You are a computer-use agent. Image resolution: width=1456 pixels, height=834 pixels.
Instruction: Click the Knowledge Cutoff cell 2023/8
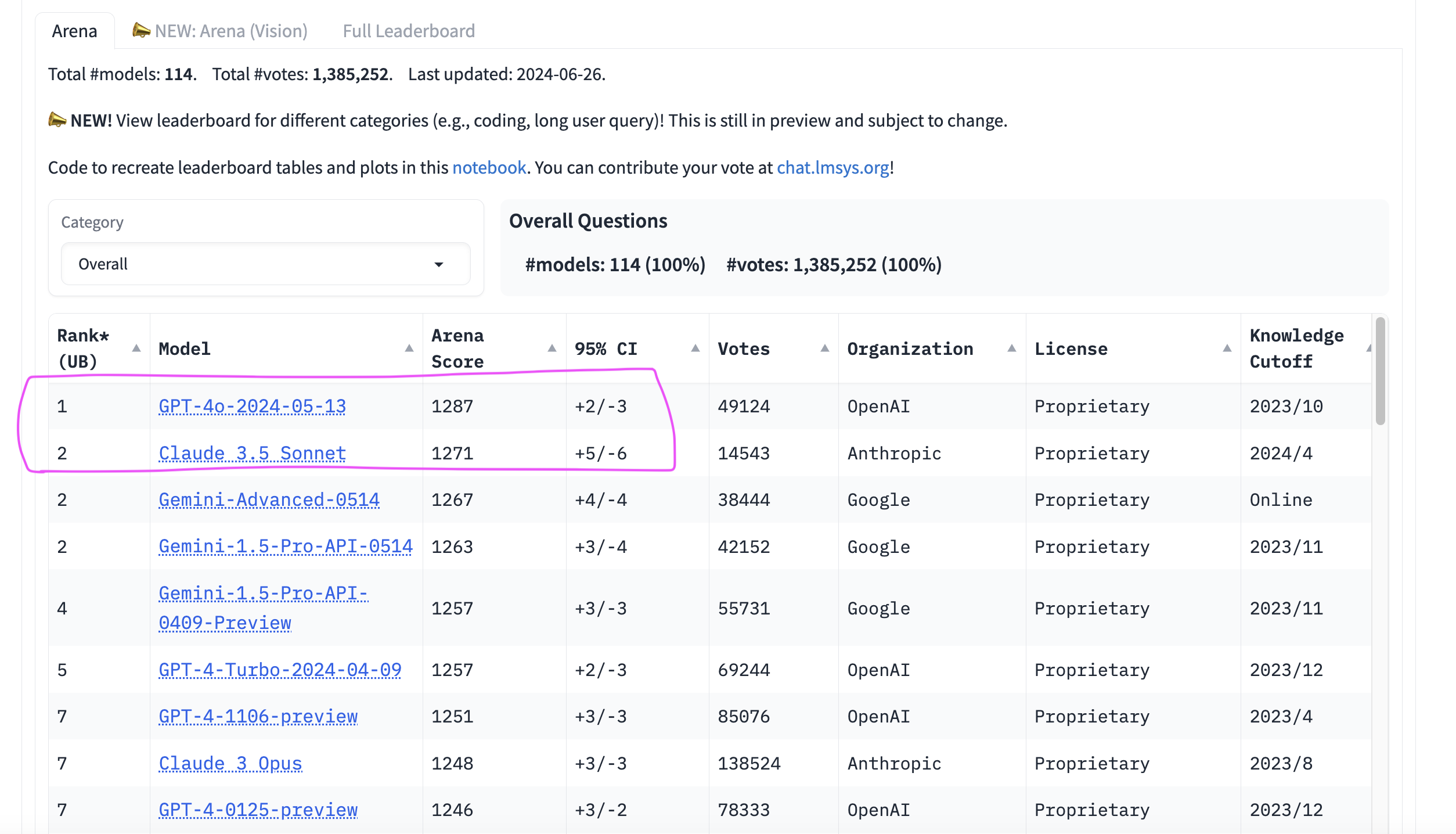click(x=1306, y=764)
